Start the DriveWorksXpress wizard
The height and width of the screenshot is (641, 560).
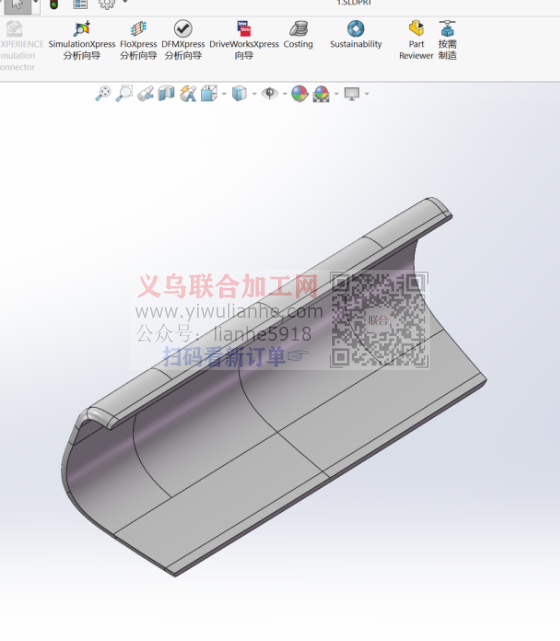(x=244, y=40)
